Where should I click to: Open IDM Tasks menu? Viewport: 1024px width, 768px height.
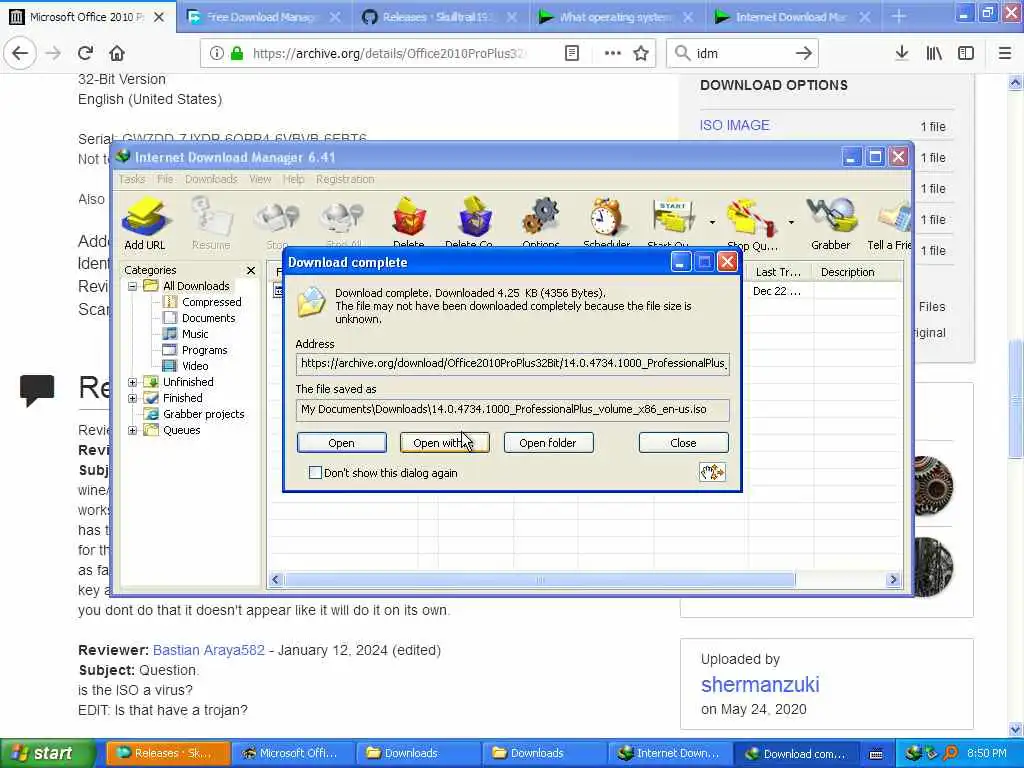132,179
